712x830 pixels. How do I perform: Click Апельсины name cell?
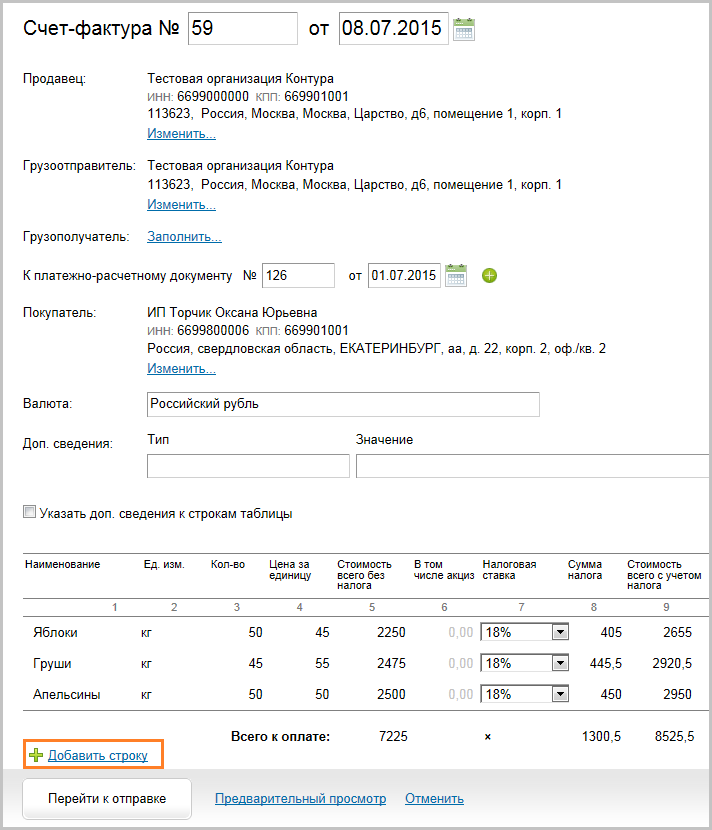coord(67,694)
